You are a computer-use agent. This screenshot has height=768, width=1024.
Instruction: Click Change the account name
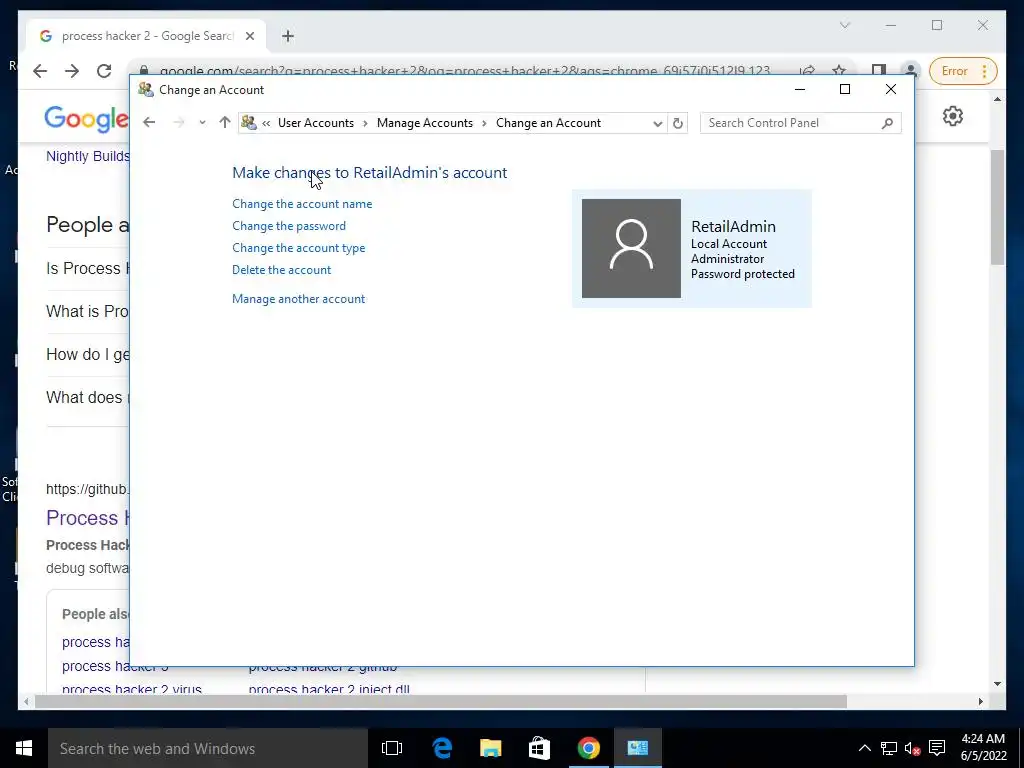(302, 204)
